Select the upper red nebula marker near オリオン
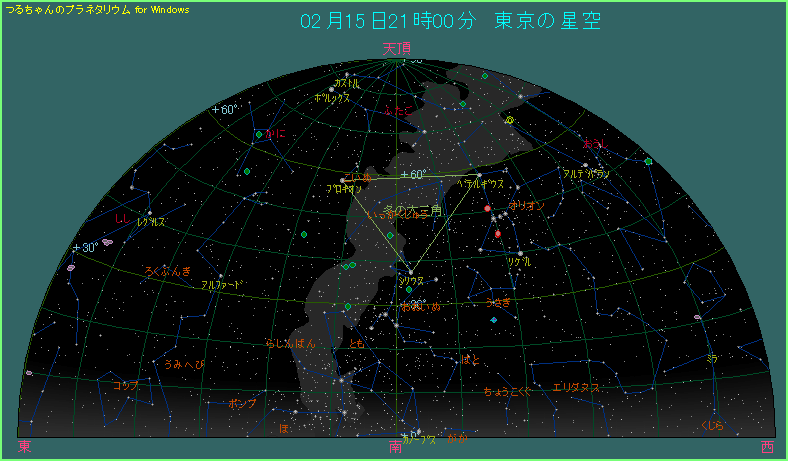 487,209
